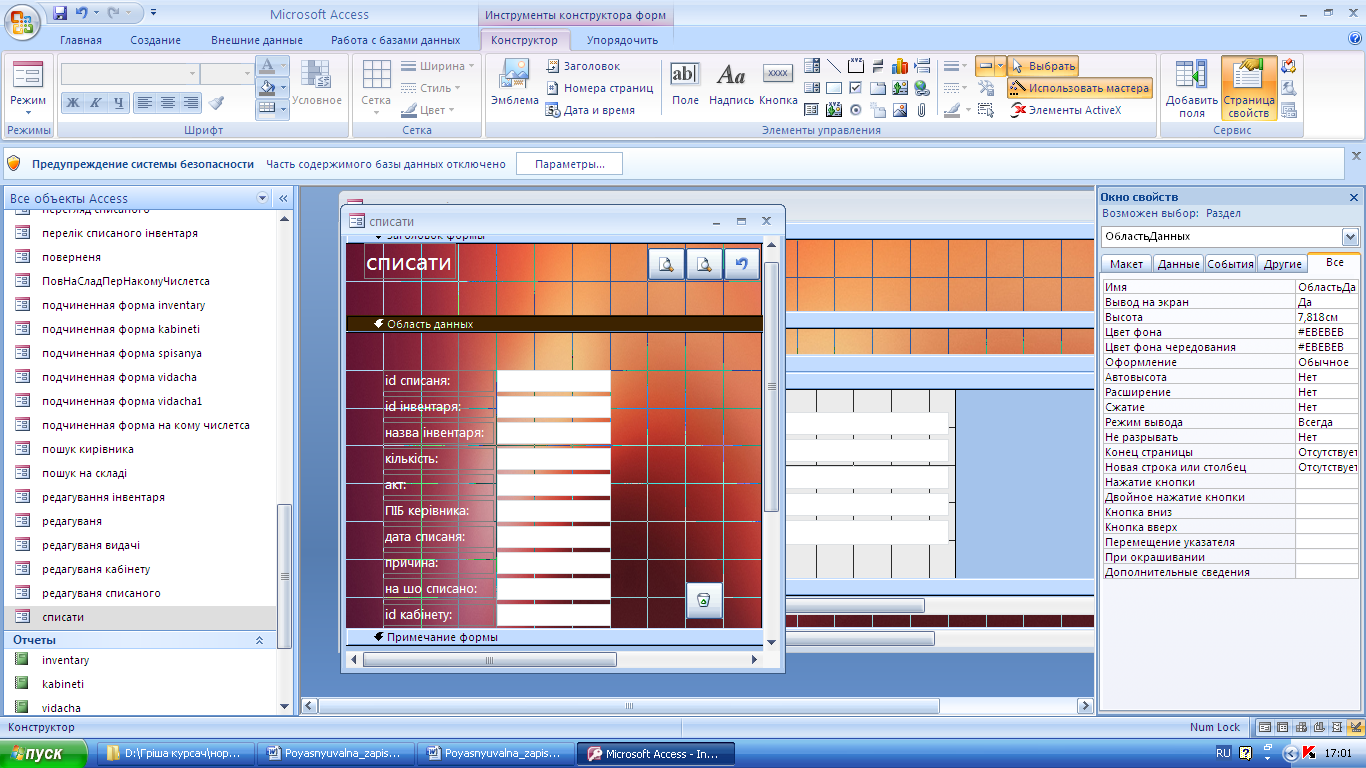Insert Номера страниц page numbers
1366x768 pixels.
[x=600, y=88]
